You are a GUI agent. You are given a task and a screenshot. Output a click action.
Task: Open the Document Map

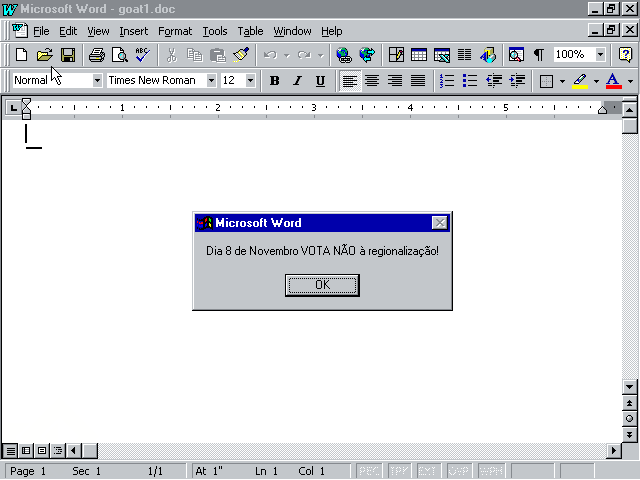(516, 55)
